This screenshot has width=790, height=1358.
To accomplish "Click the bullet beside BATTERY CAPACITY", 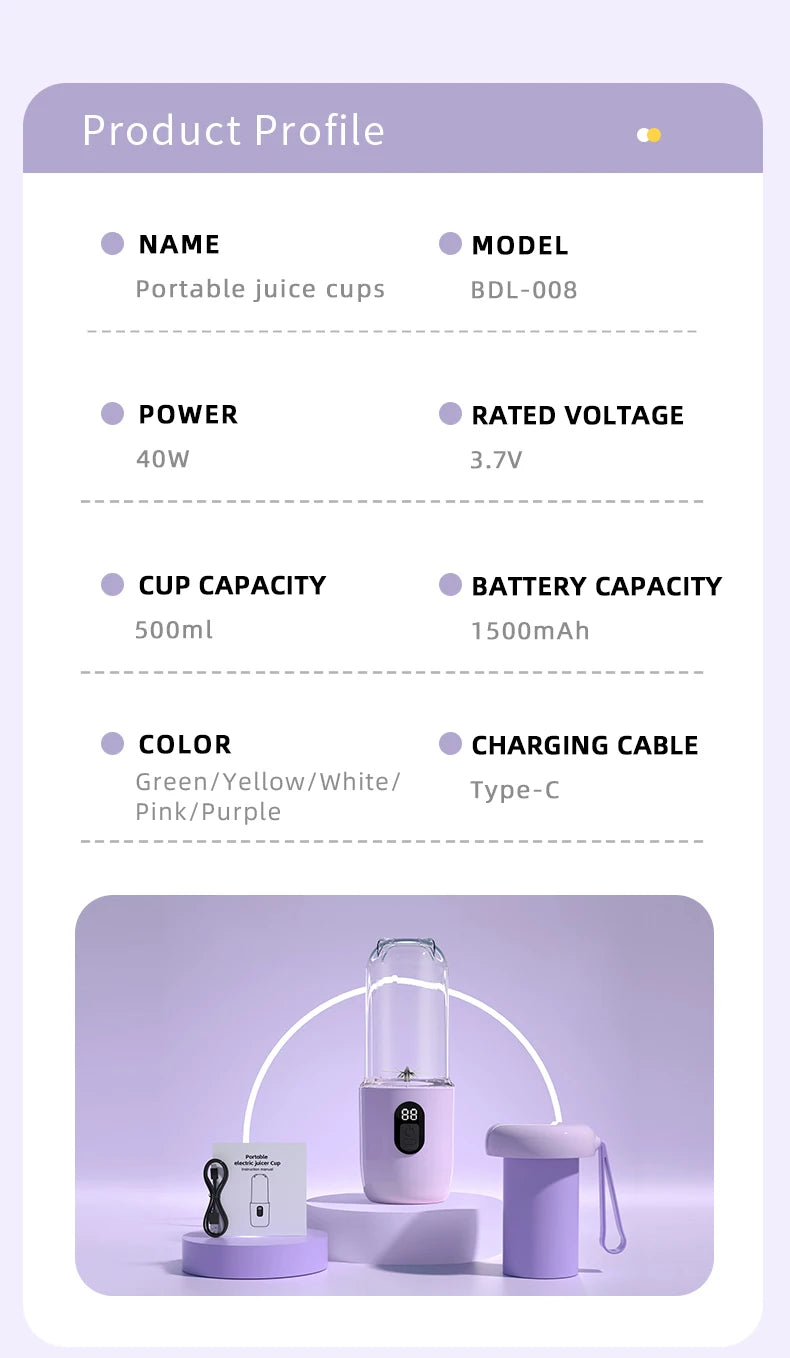I will point(450,585).
